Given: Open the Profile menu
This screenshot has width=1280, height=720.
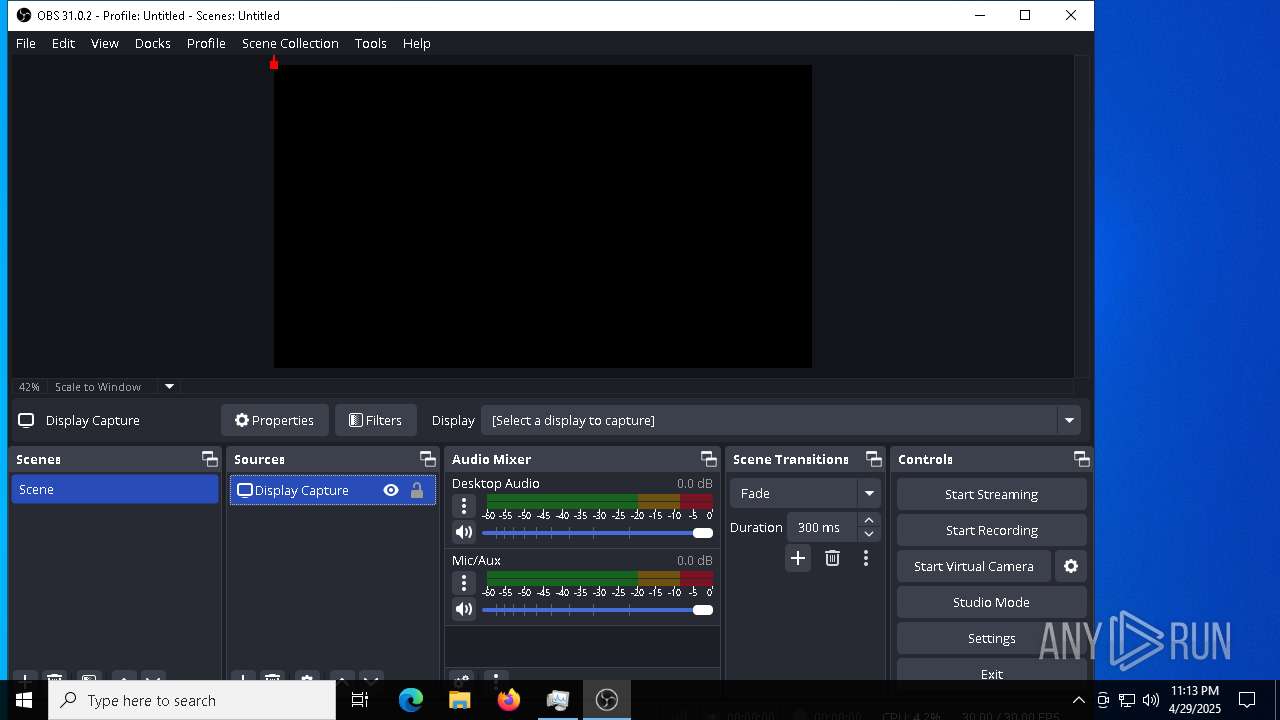Looking at the screenshot, I should point(206,43).
